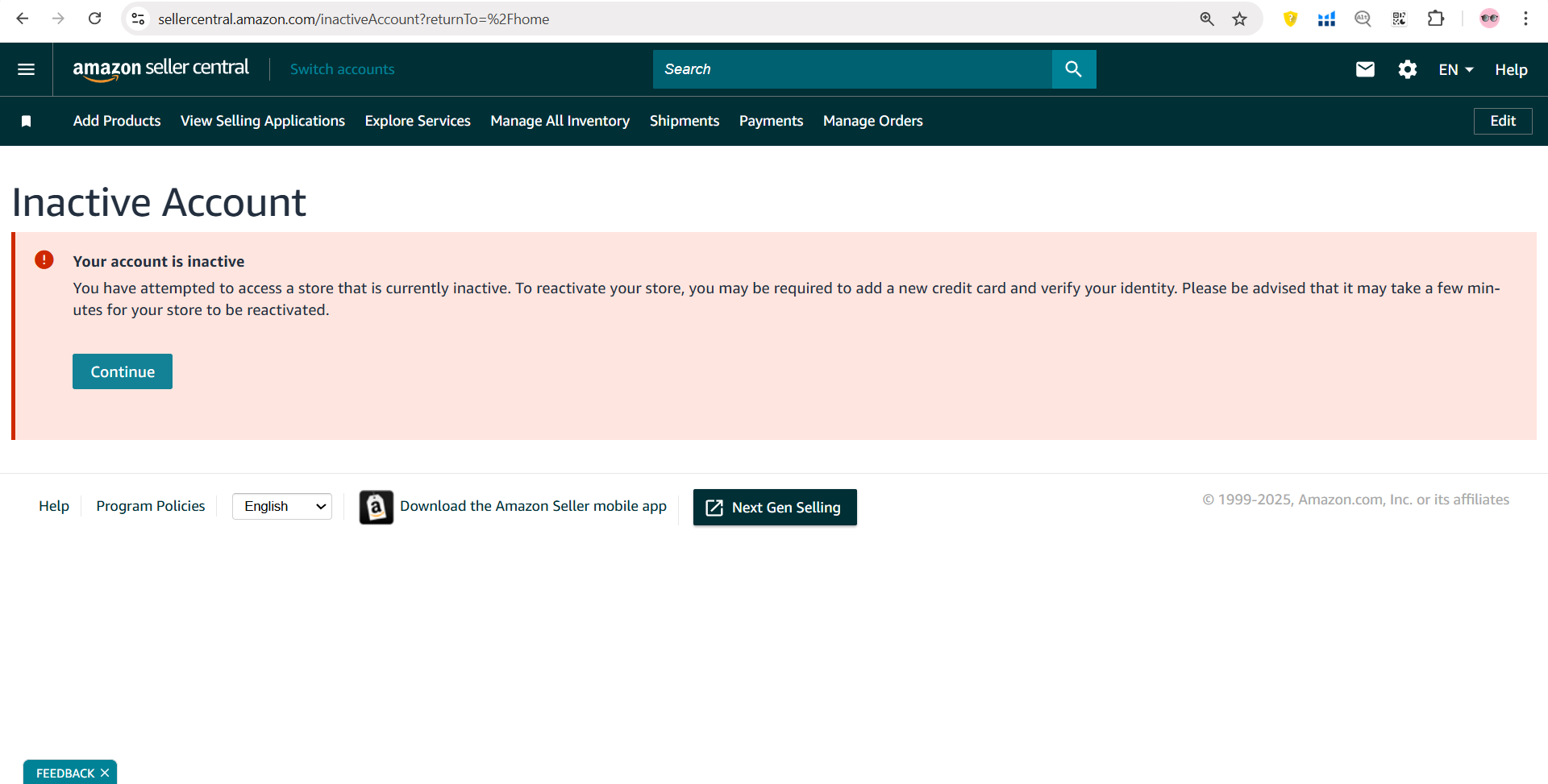Click the copyright Amazon.com, Inc. text

tap(1356, 500)
